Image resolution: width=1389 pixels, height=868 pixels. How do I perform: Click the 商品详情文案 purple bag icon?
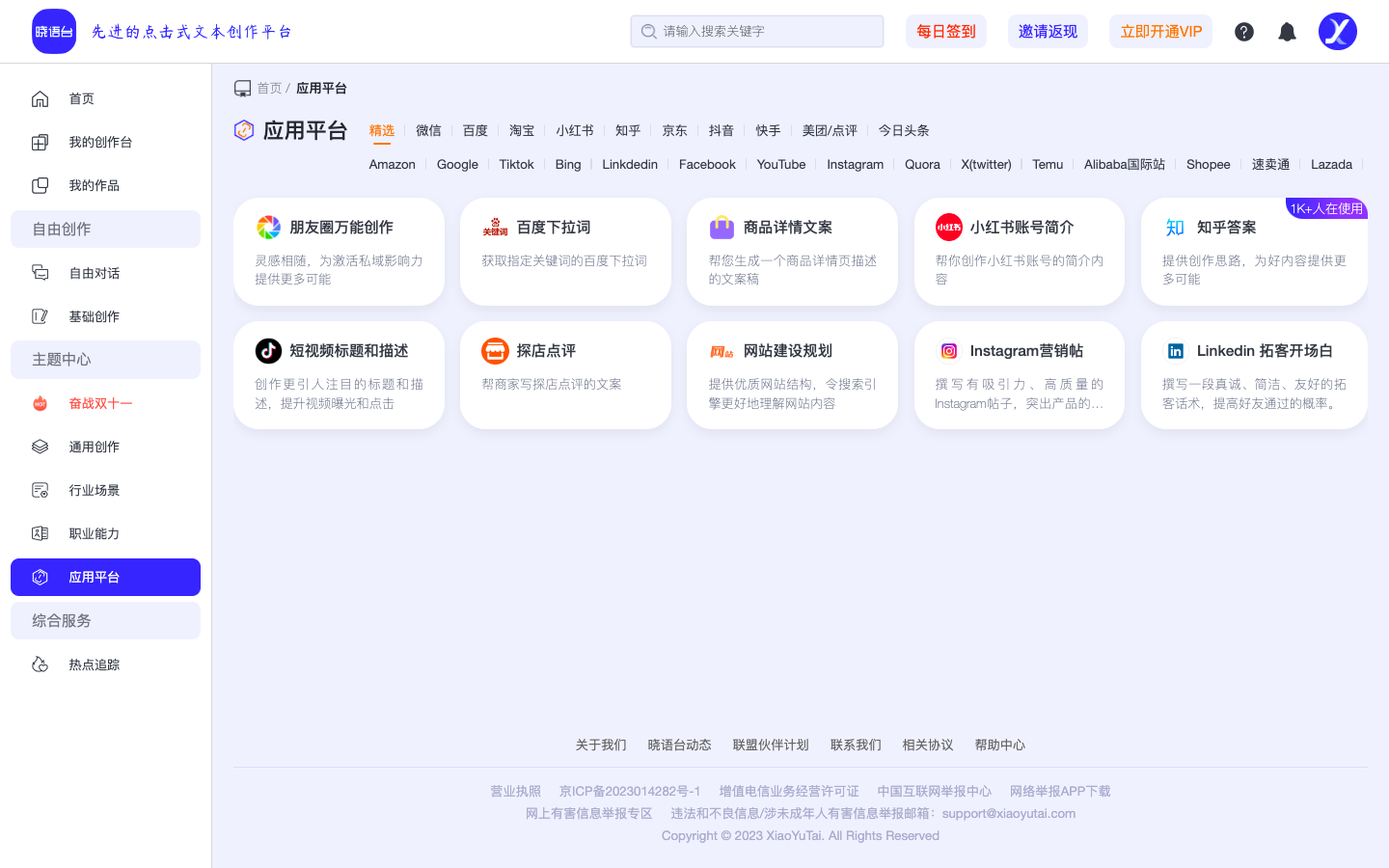[722, 227]
